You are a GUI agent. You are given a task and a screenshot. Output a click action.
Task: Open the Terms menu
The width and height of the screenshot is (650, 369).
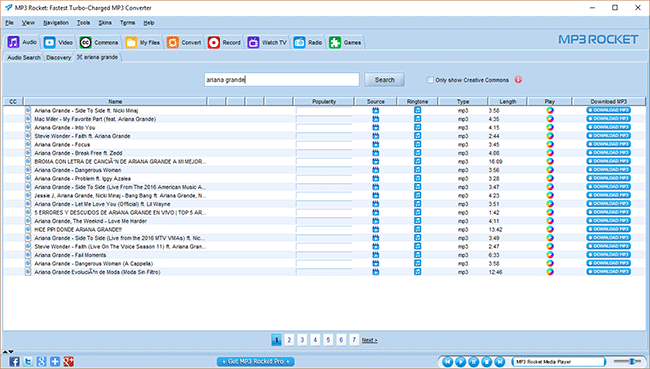127,23
